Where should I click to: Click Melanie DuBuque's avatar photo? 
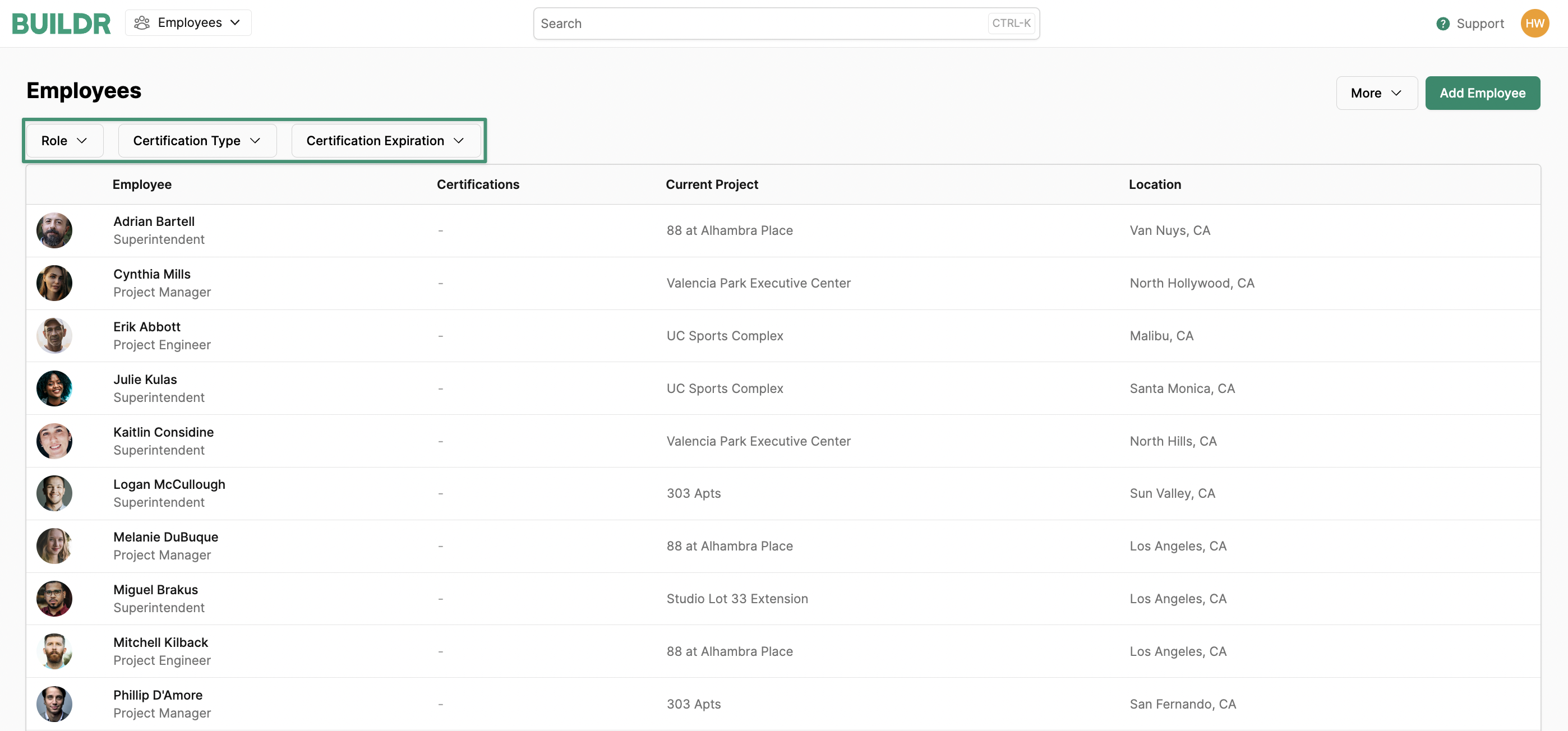click(54, 546)
